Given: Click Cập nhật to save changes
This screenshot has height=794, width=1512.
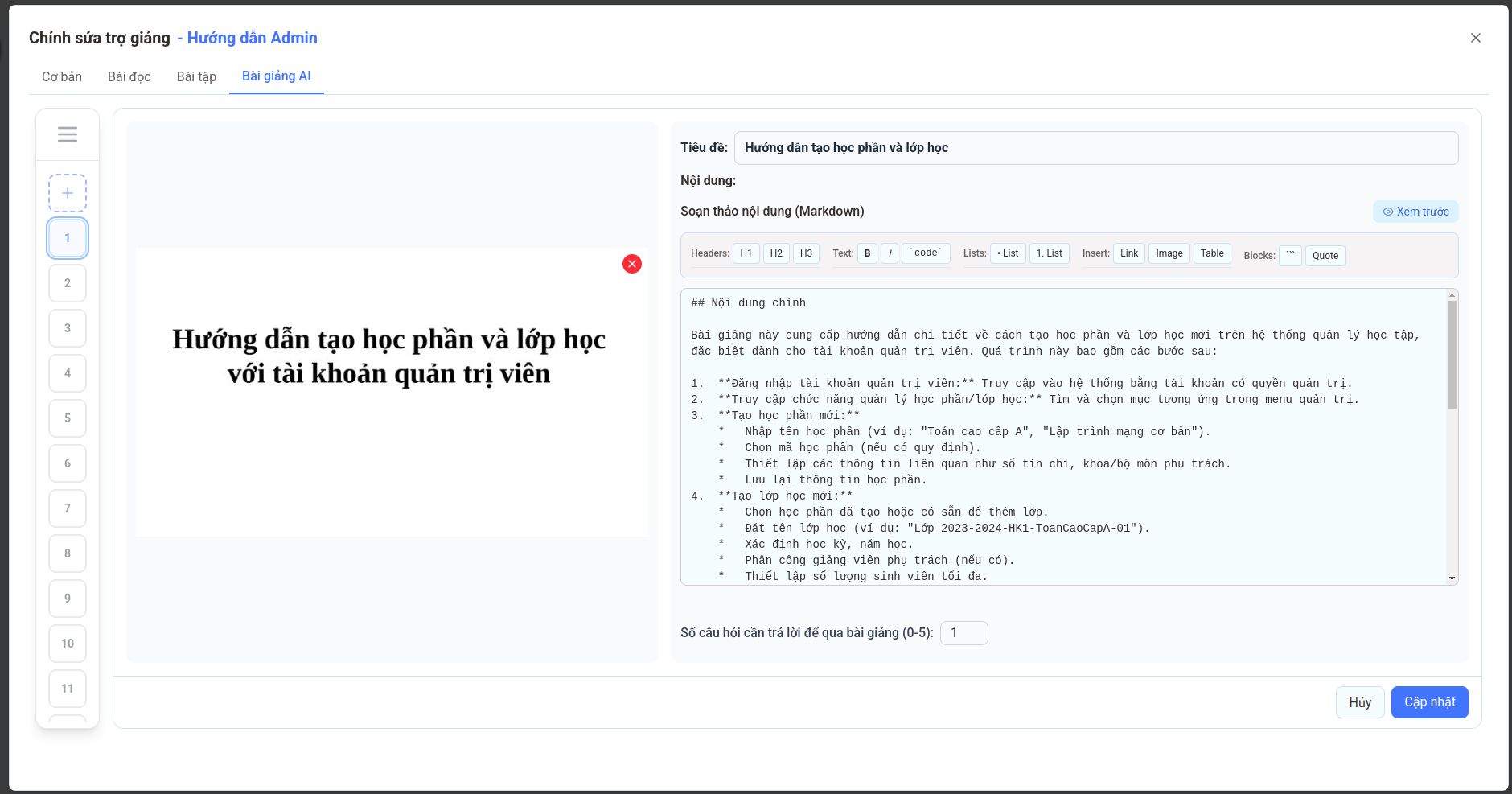Looking at the screenshot, I should [x=1429, y=701].
